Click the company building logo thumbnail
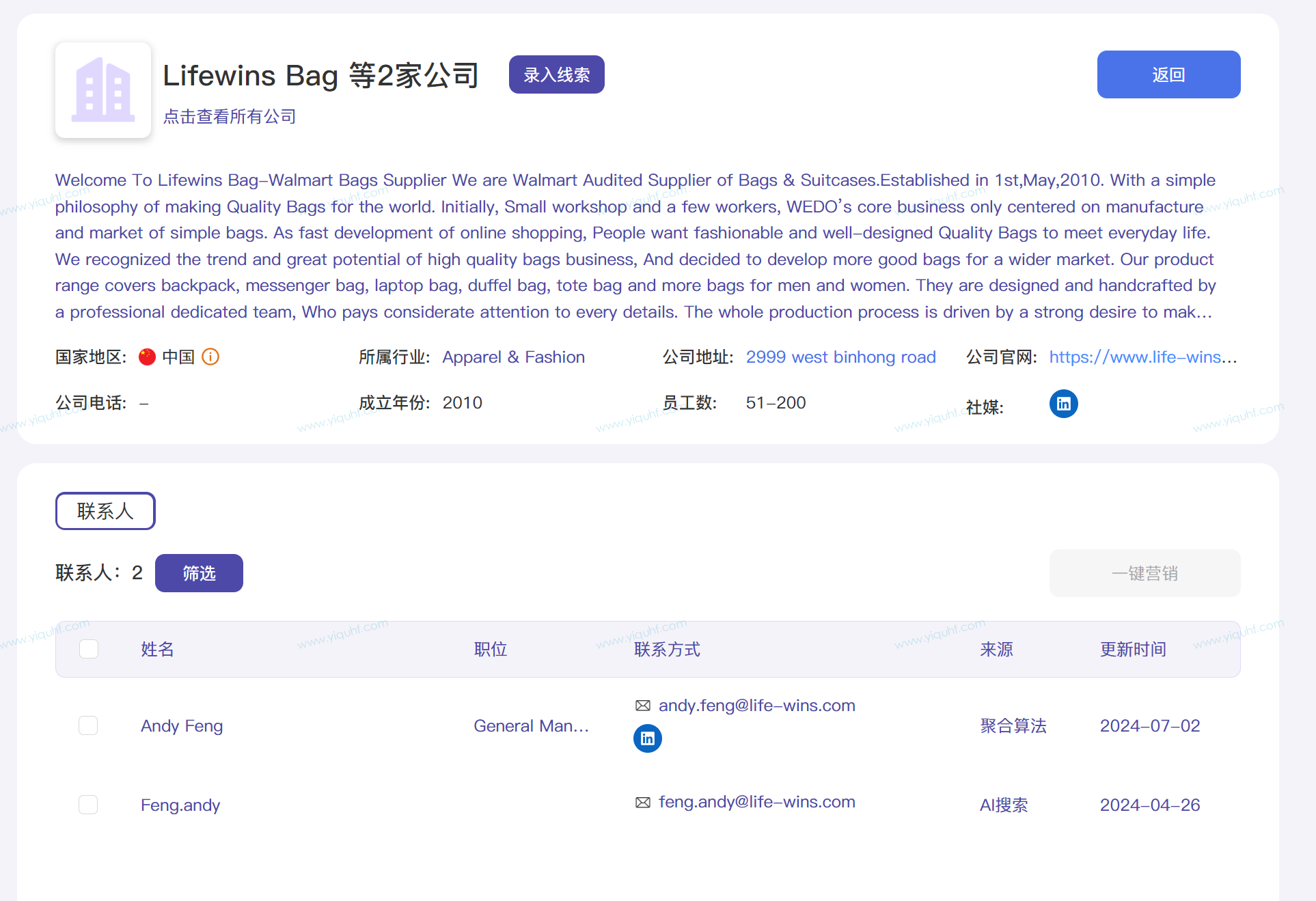 103,90
